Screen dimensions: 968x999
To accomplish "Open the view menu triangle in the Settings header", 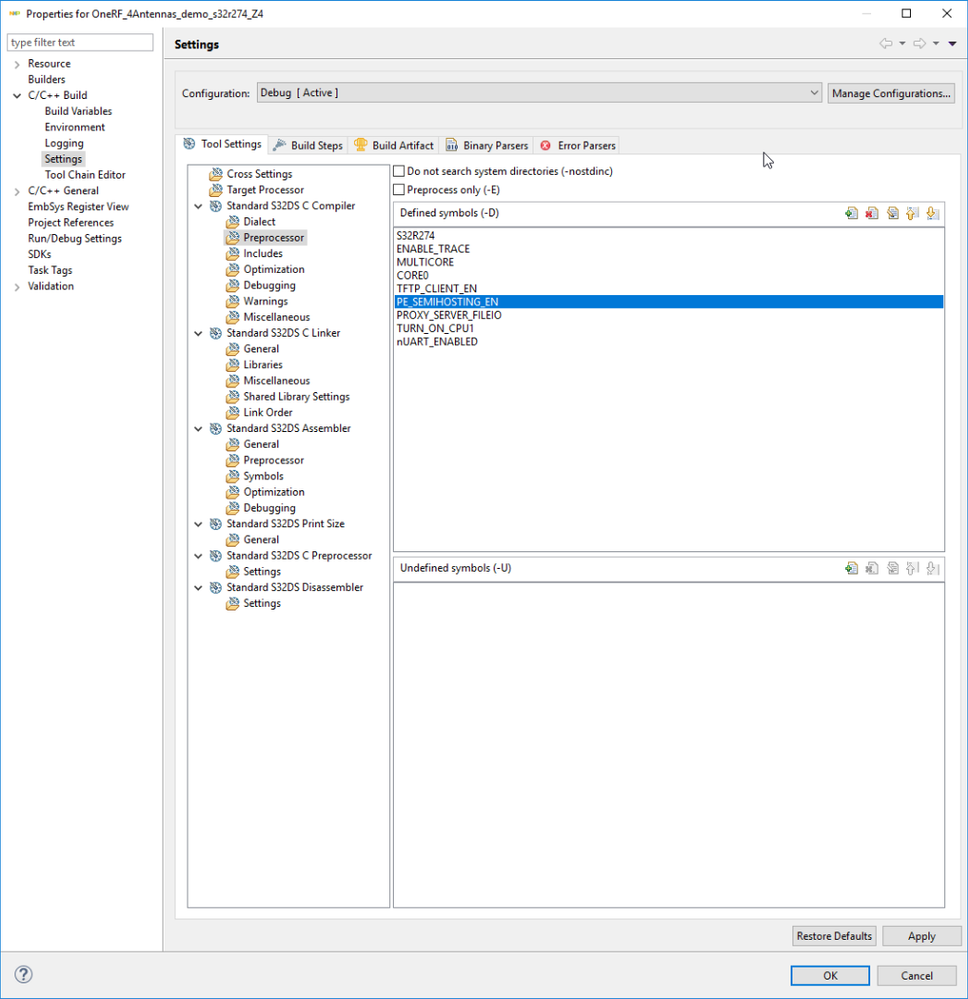I will [x=952, y=43].
